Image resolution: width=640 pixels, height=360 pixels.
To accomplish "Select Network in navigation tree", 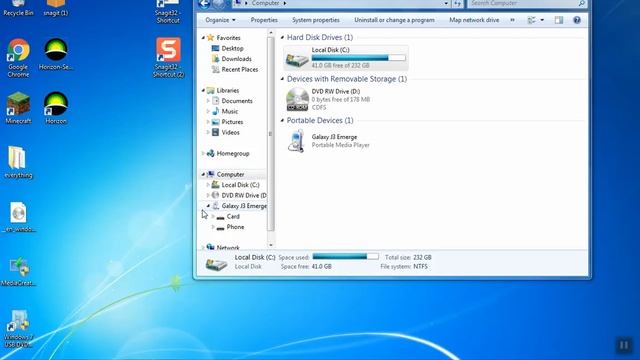I will coord(228,247).
